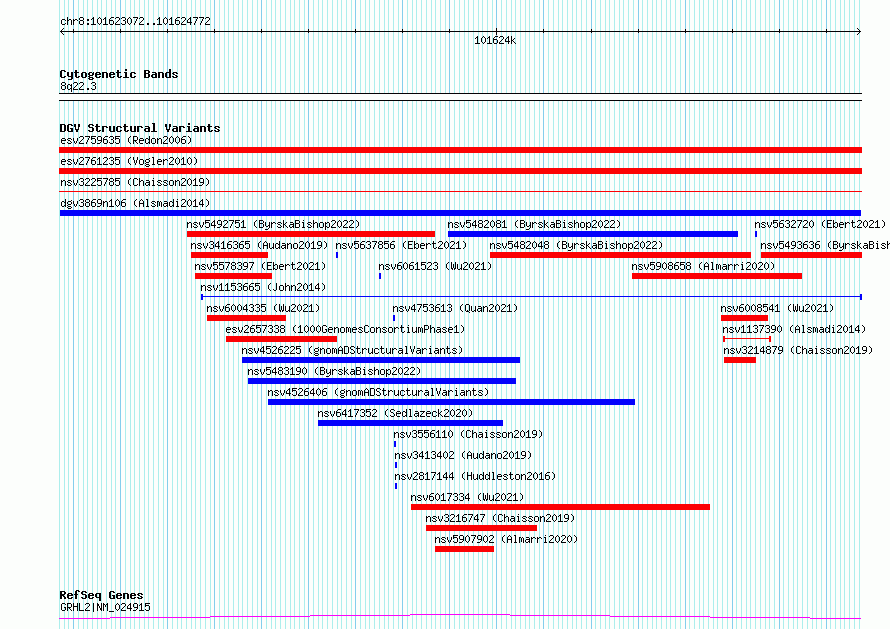Viewport: 890px width, 629px height.
Task: Click the blue bar under nsv6417352
Action: point(410,423)
